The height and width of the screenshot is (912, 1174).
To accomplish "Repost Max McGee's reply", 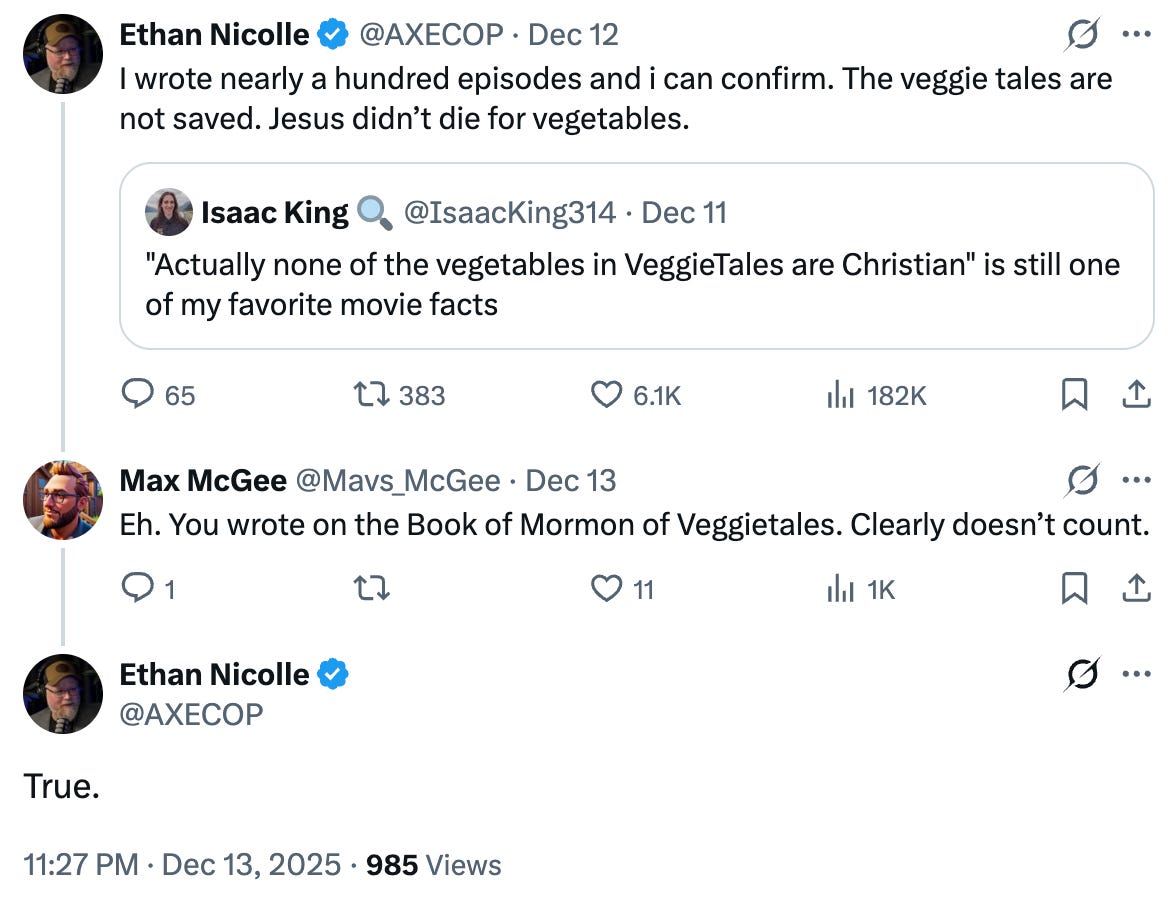I will pyautogui.click(x=373, y=589).
